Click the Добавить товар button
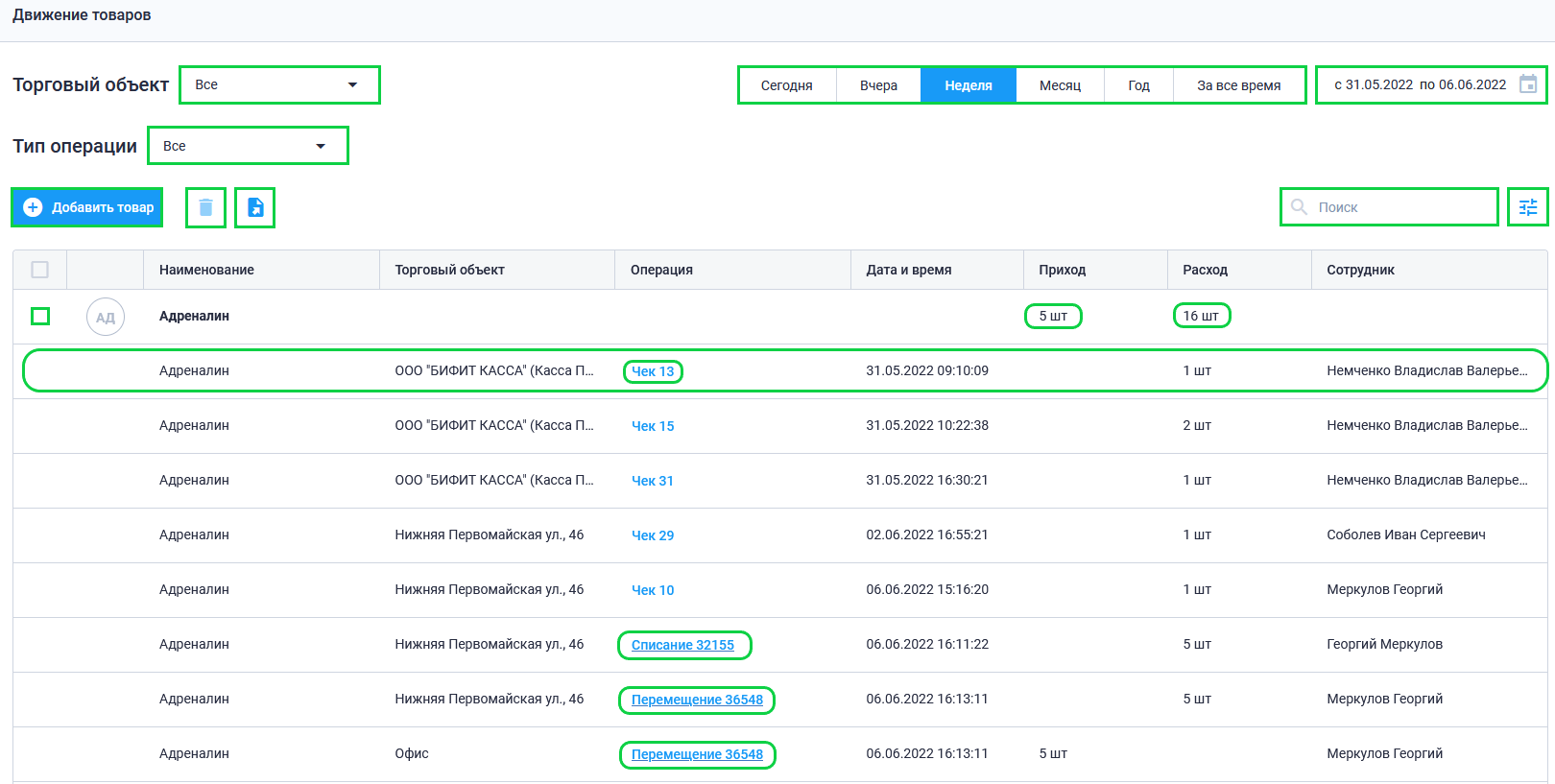1555x784 pixels. pos(87,207)
